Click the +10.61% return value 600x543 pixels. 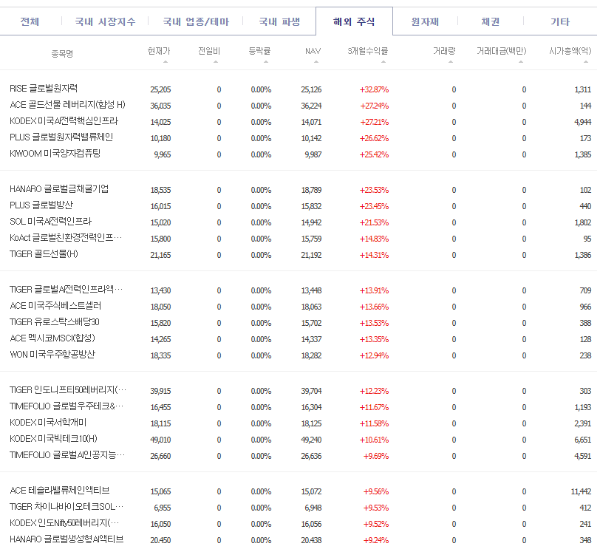coord(374,440)
